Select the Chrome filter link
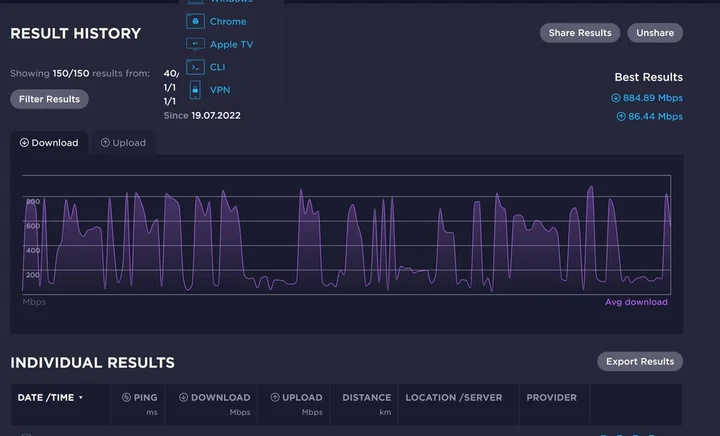 click(x=228, y=22)
